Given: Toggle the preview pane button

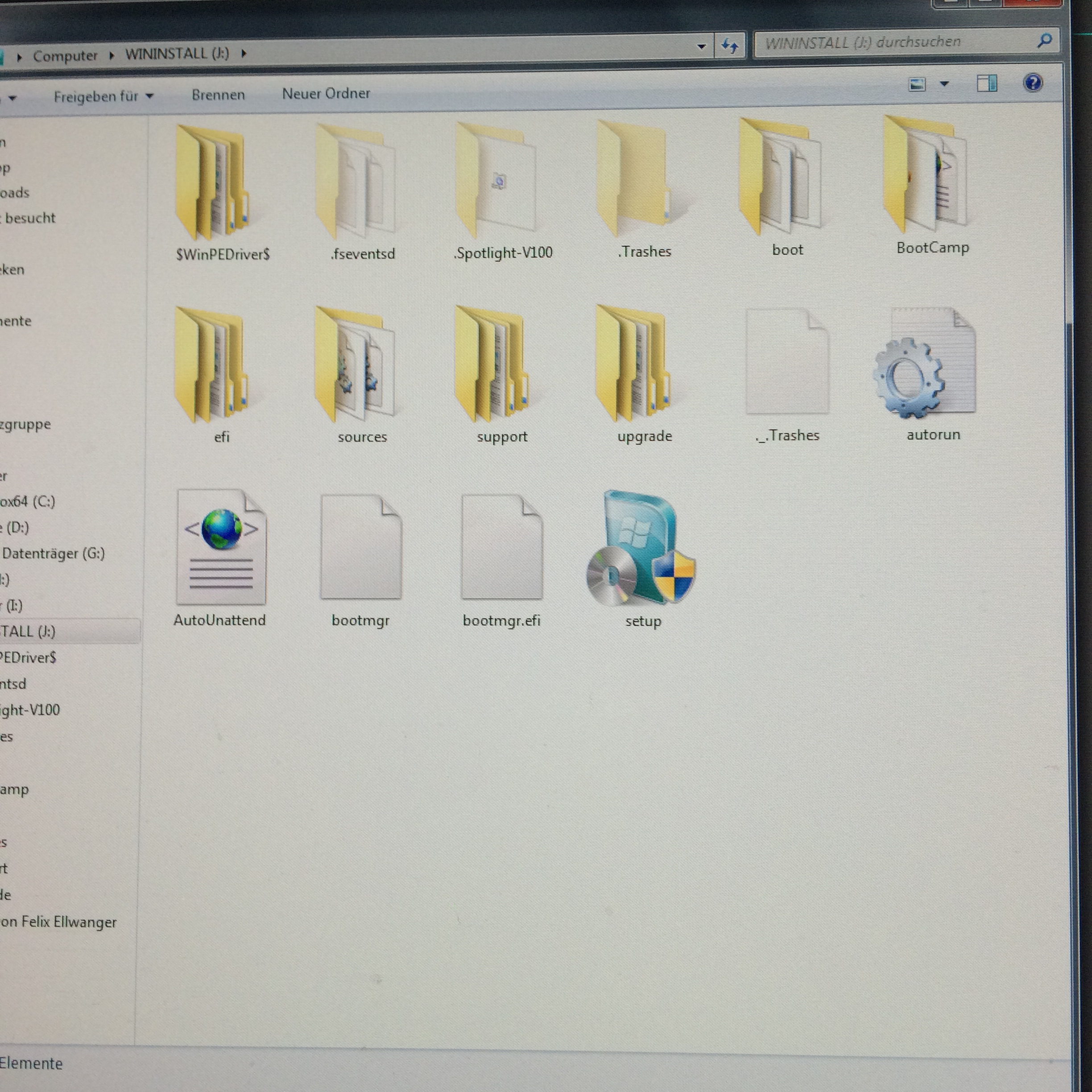Looking at the screenshot, I should [986, 84].
